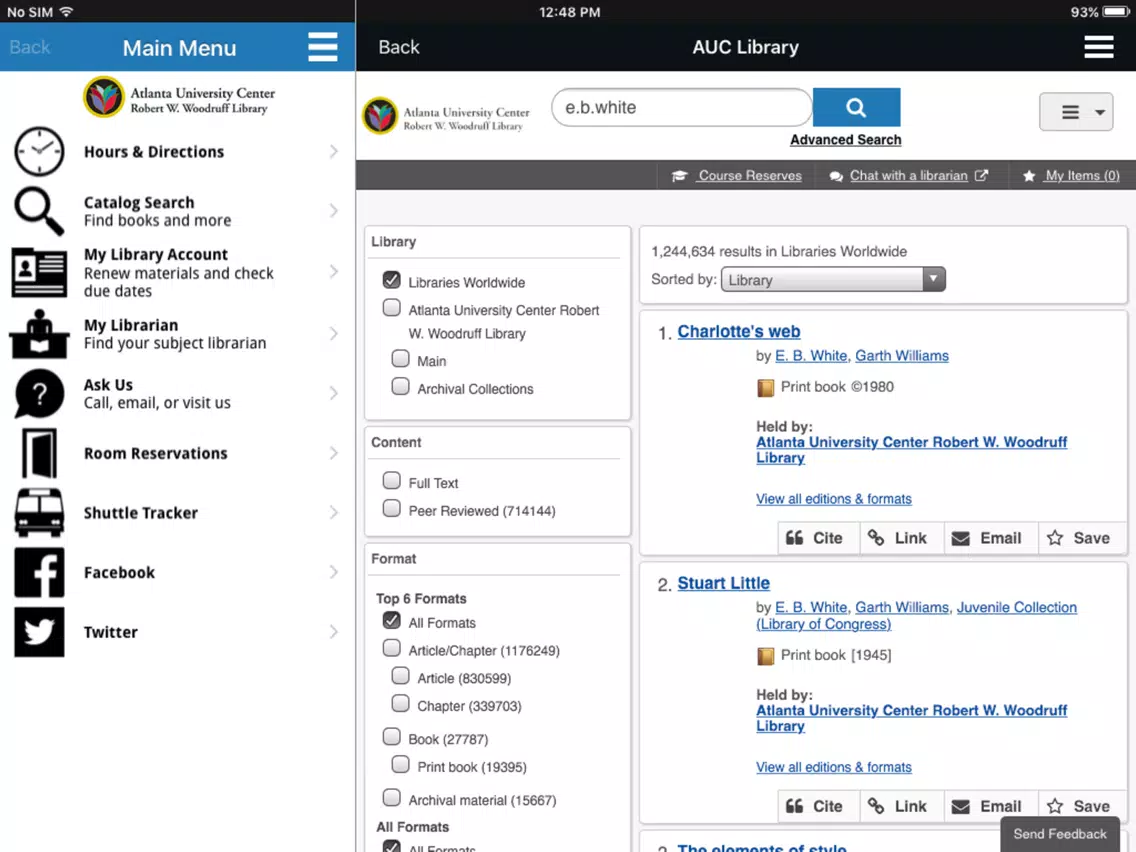The height and width of the screenshot is (852, 1136).
Task: Click Back in the Main Menu header
Action: pyautogui.click(x=30, y=47)
